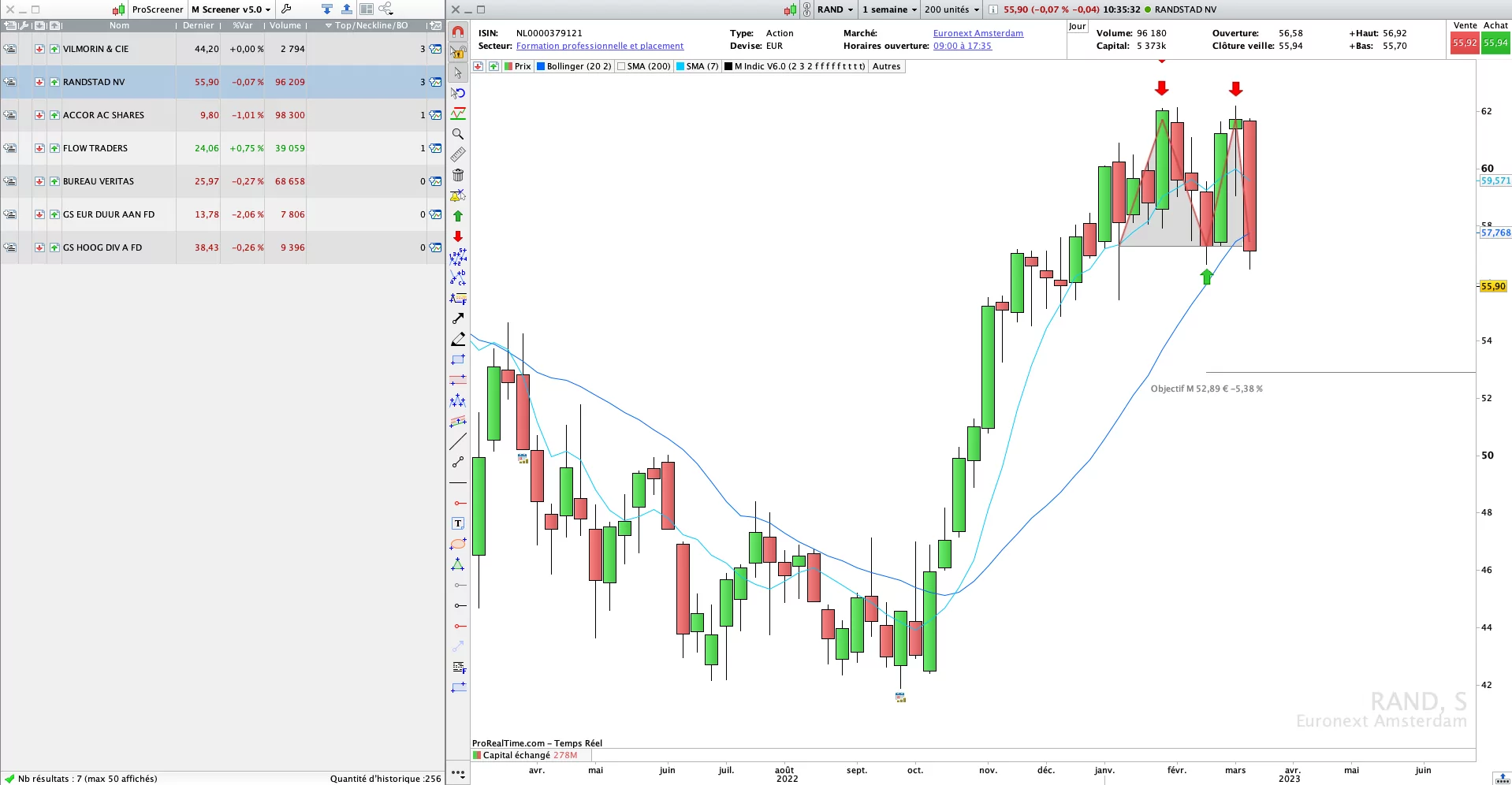1512x785 pixels.
Task: Click the window layout icon in ProScreener
Action: [x=367, y=9]
